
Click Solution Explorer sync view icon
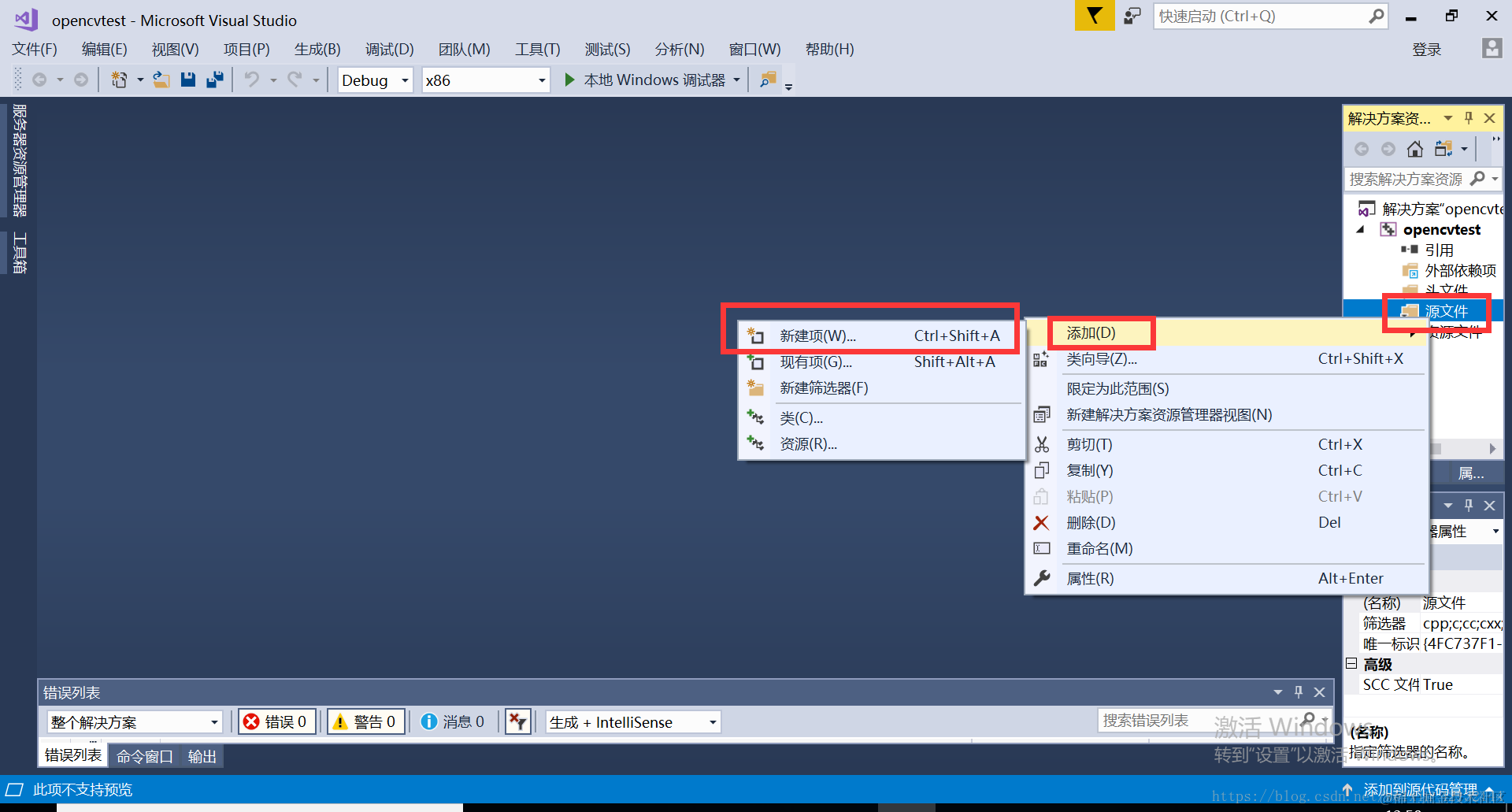[x=1443, y=149]
